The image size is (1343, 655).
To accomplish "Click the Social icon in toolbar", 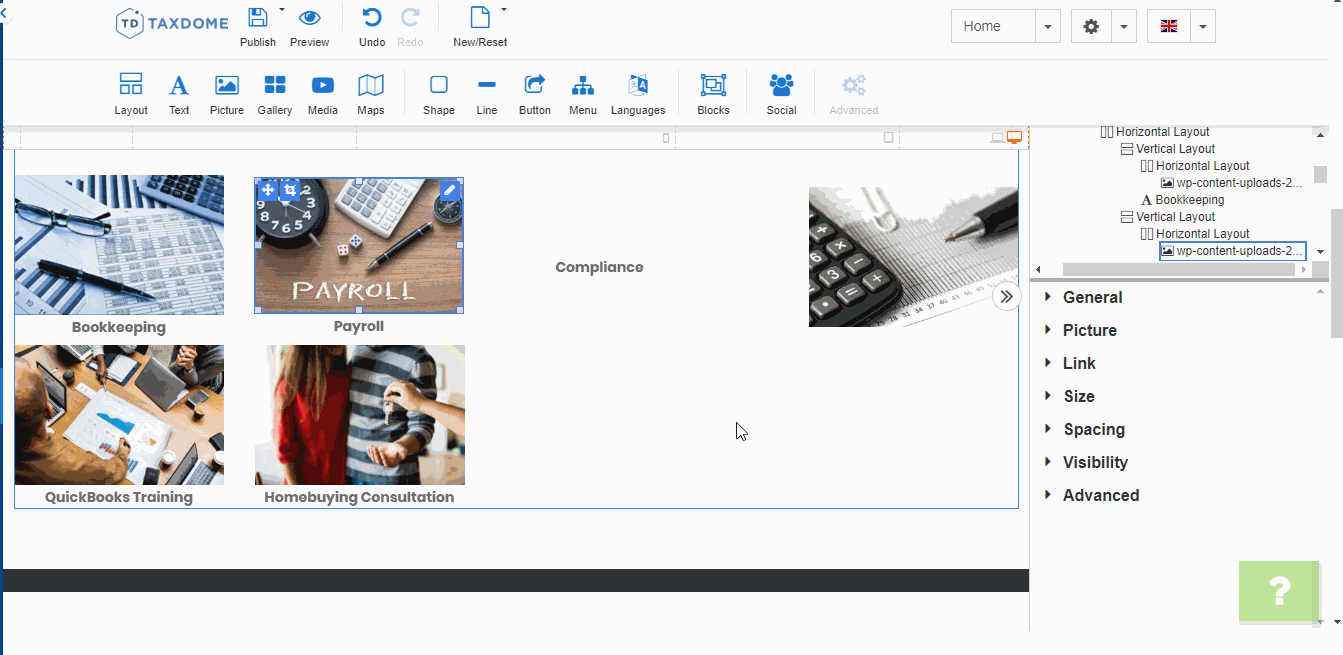I will pyautogui.click(x=781, y=86).
